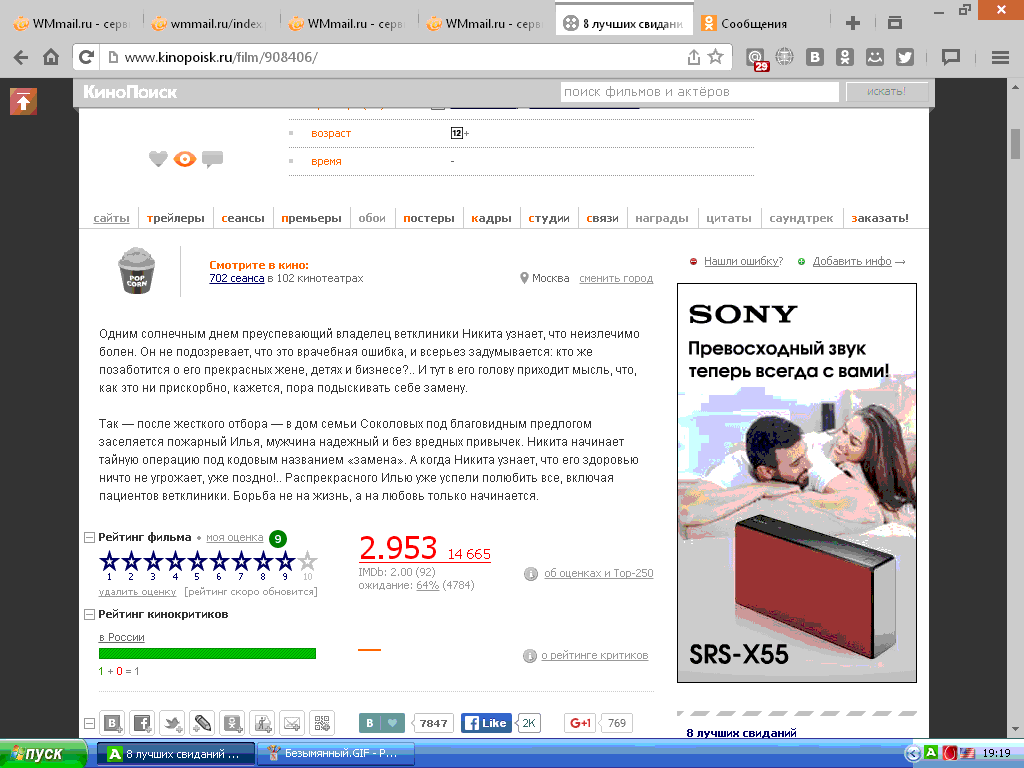Image resolution: width=1024 pixels, height=768 pixels.
Task: Click the Google +1 button
Action: click(580, 723)
